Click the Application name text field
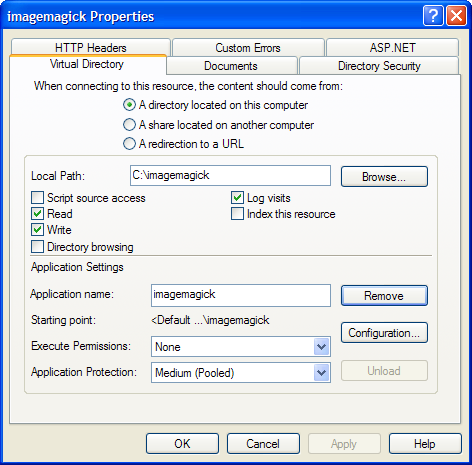472x465 pixels. (x=241, y=295)
